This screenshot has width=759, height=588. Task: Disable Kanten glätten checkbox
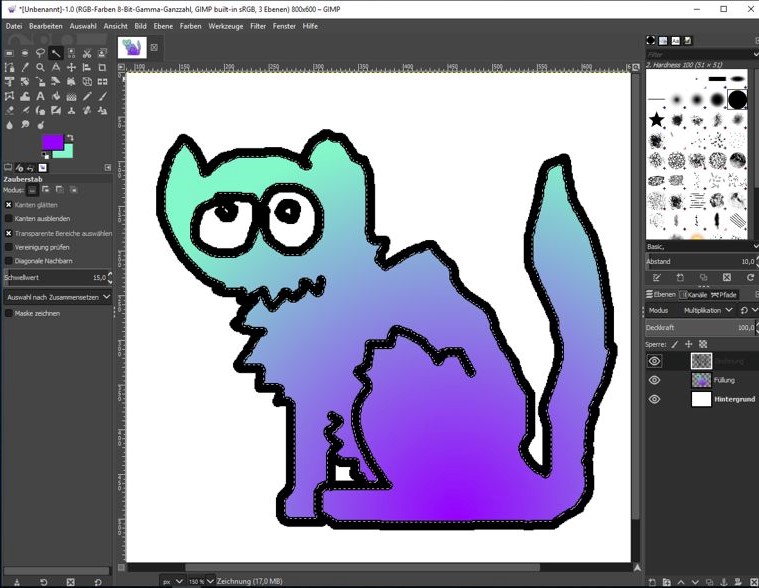point(9,204)
